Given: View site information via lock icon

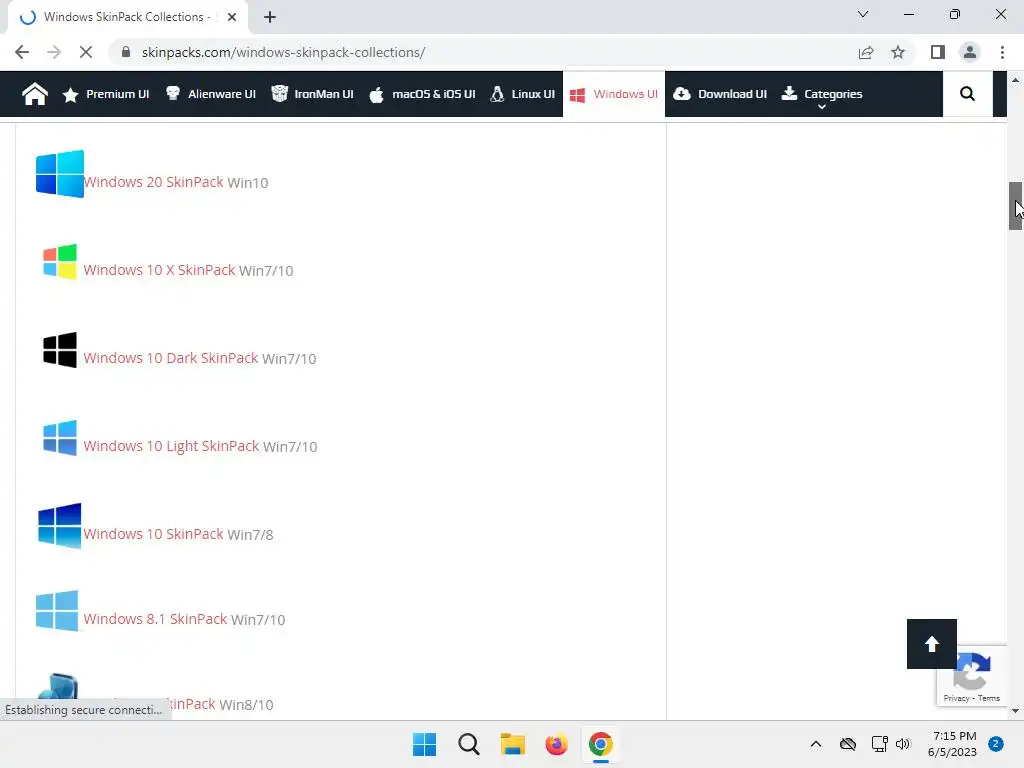Looking at the screenshot, I should coord(126,52).
